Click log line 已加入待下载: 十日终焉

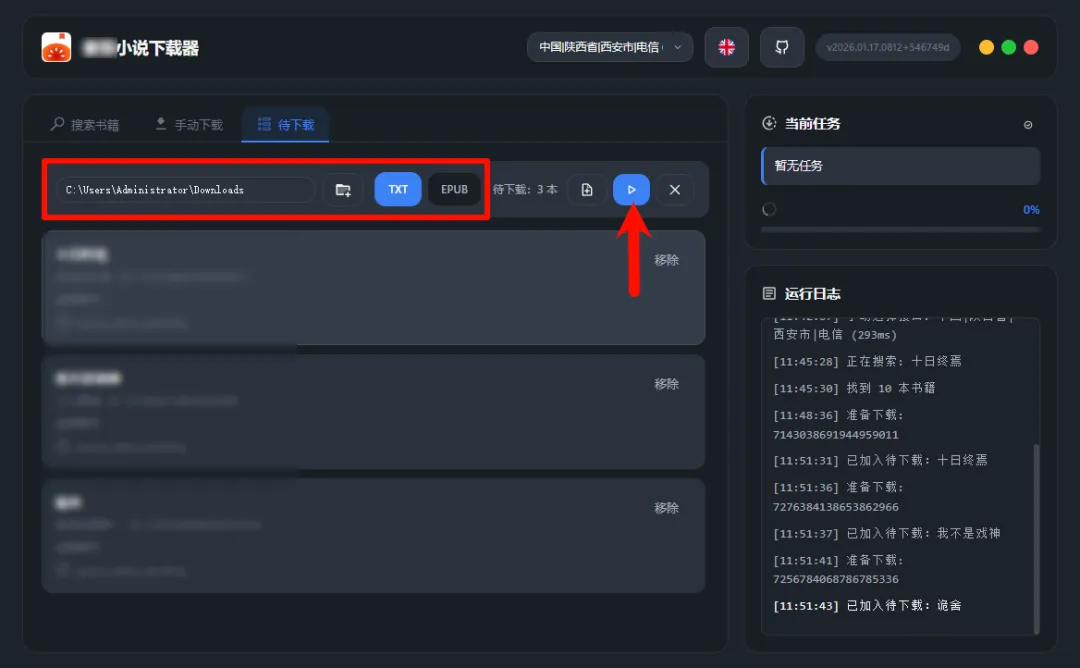880,460
